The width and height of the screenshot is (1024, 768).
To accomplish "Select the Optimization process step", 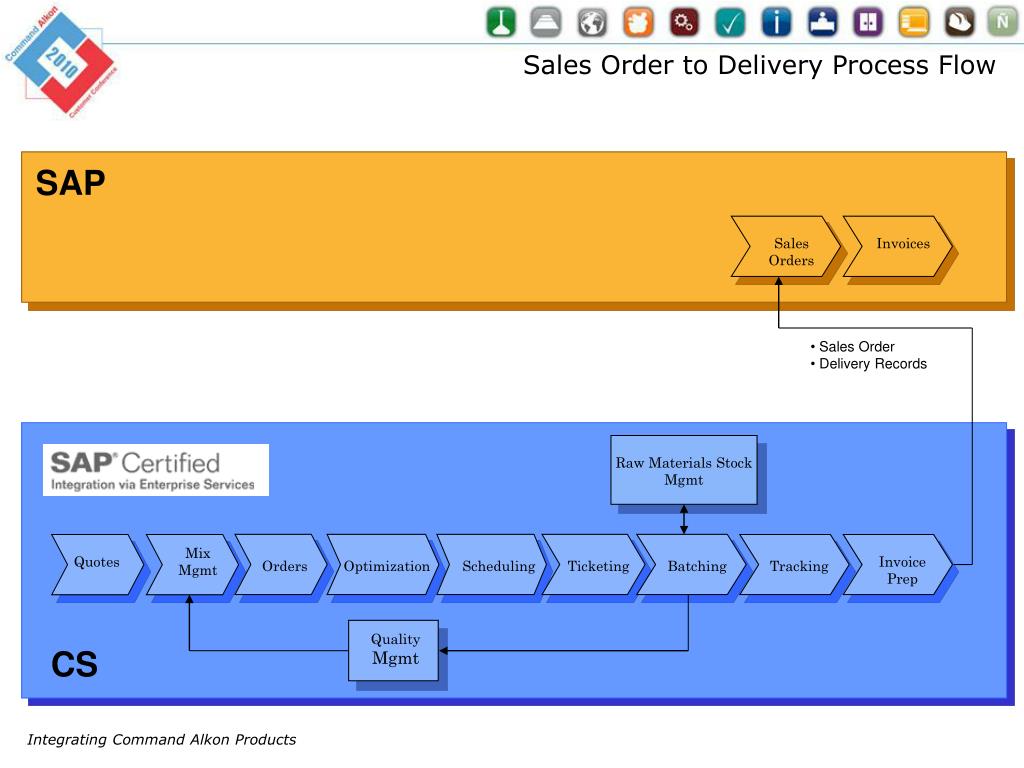I will coord(385,564).
